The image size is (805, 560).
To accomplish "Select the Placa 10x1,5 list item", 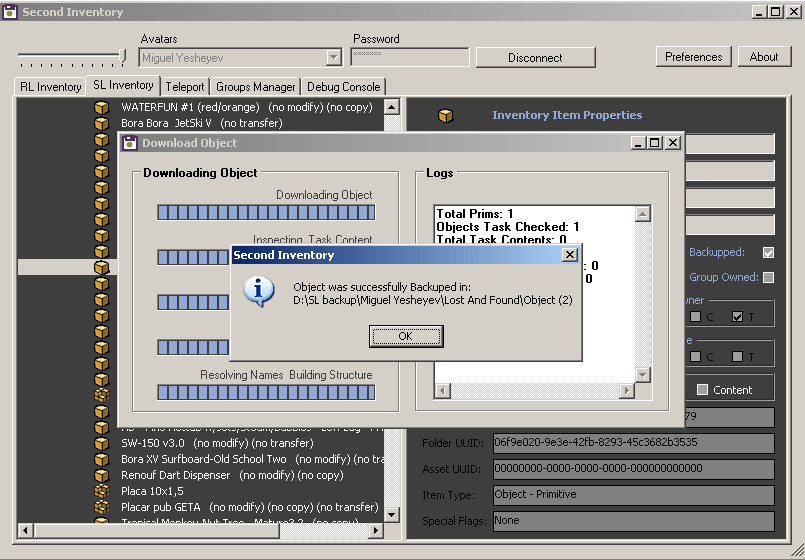I will tap(152, 491).
